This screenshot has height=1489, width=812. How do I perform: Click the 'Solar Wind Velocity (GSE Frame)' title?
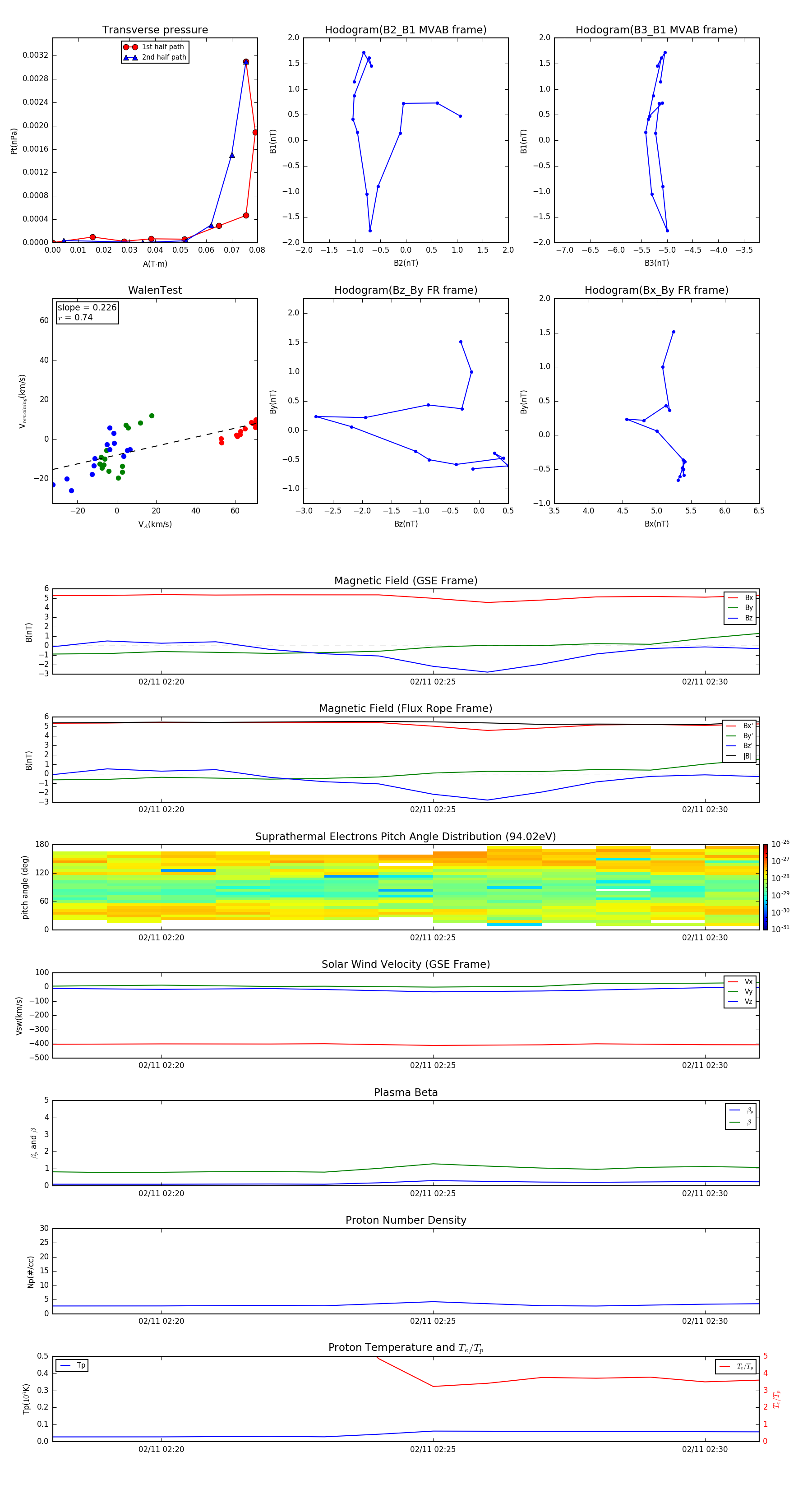(x=406, y=965)
